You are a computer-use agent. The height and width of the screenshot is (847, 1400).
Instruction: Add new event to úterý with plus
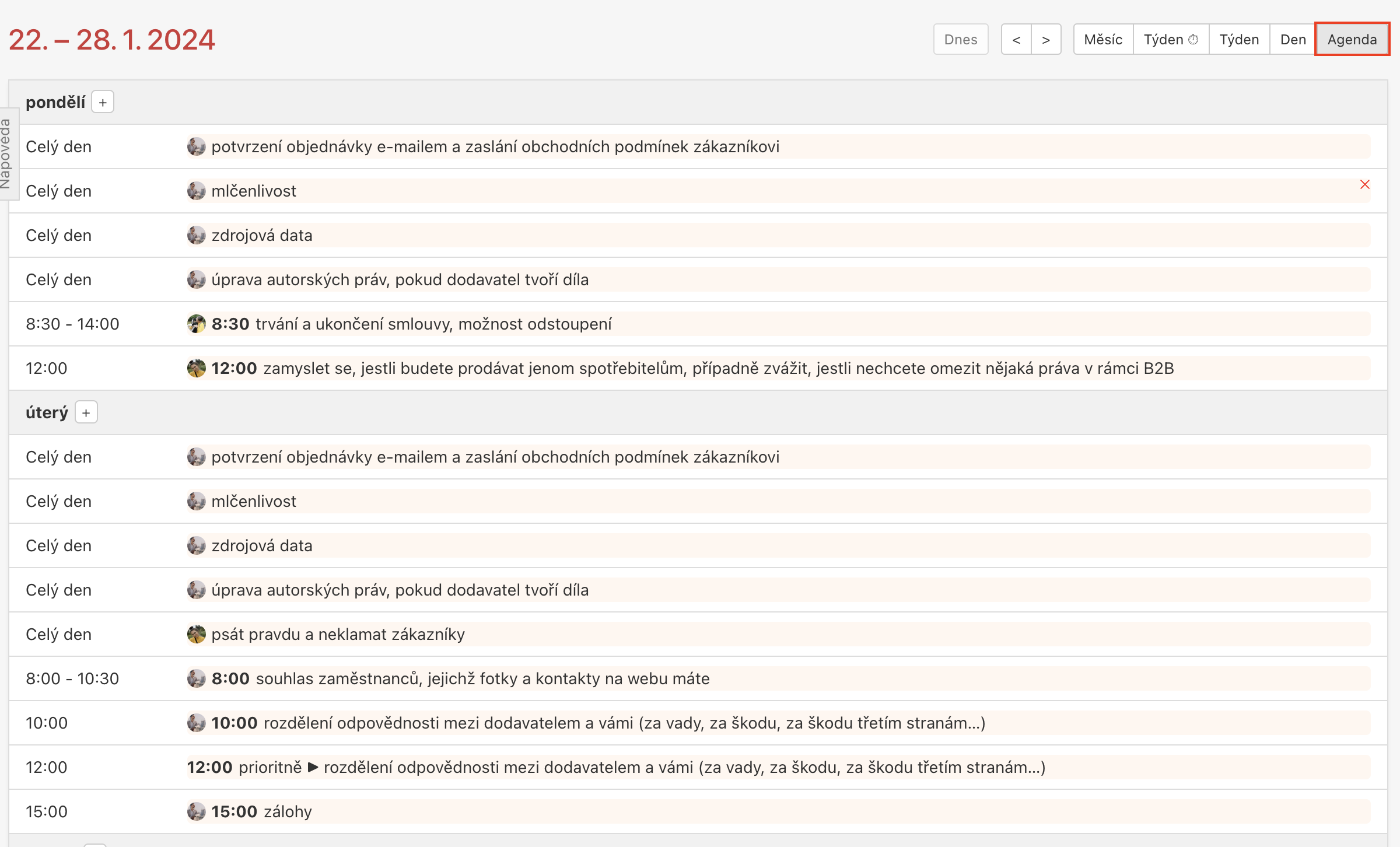click(x=86, y=412)
